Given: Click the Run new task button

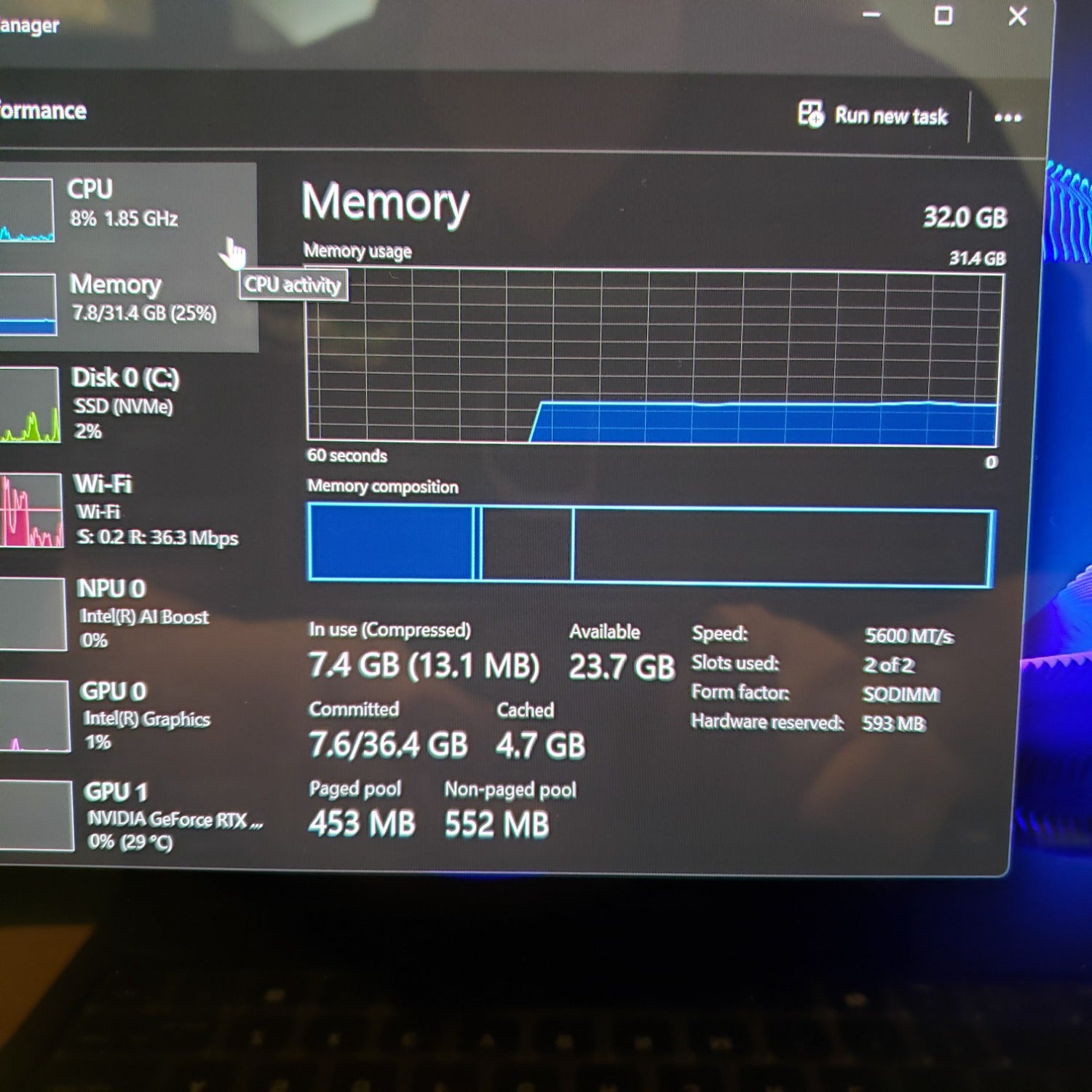Looking at the screenshot, I should [873, 115].
